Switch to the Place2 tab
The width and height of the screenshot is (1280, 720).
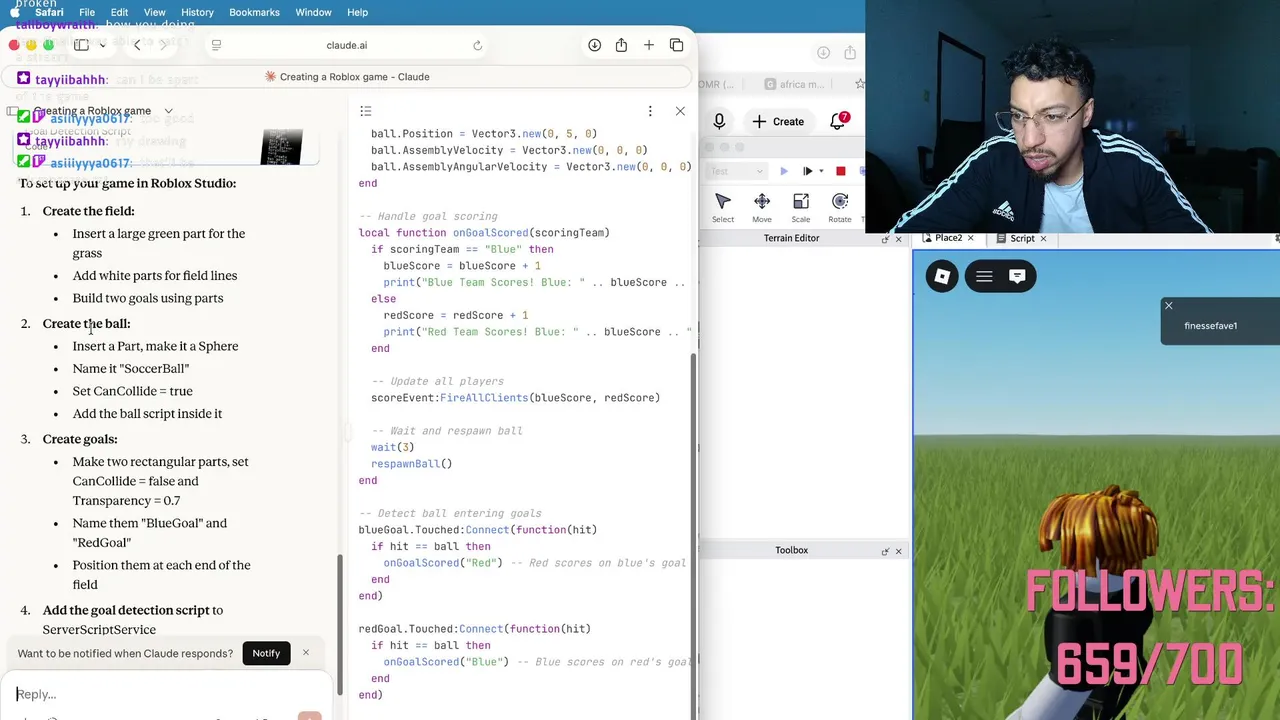(x=948, y=238)
